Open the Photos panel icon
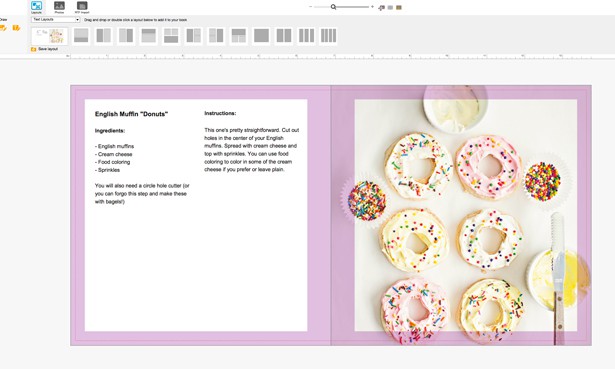Viewport: 615px width, 369px height. tap(59, 6)
